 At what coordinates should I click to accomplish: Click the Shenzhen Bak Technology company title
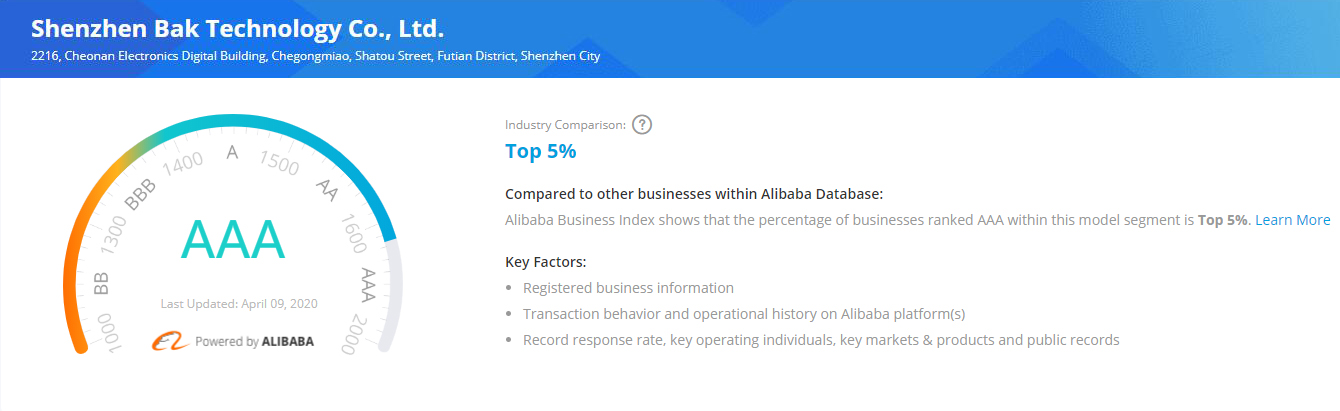237,28
